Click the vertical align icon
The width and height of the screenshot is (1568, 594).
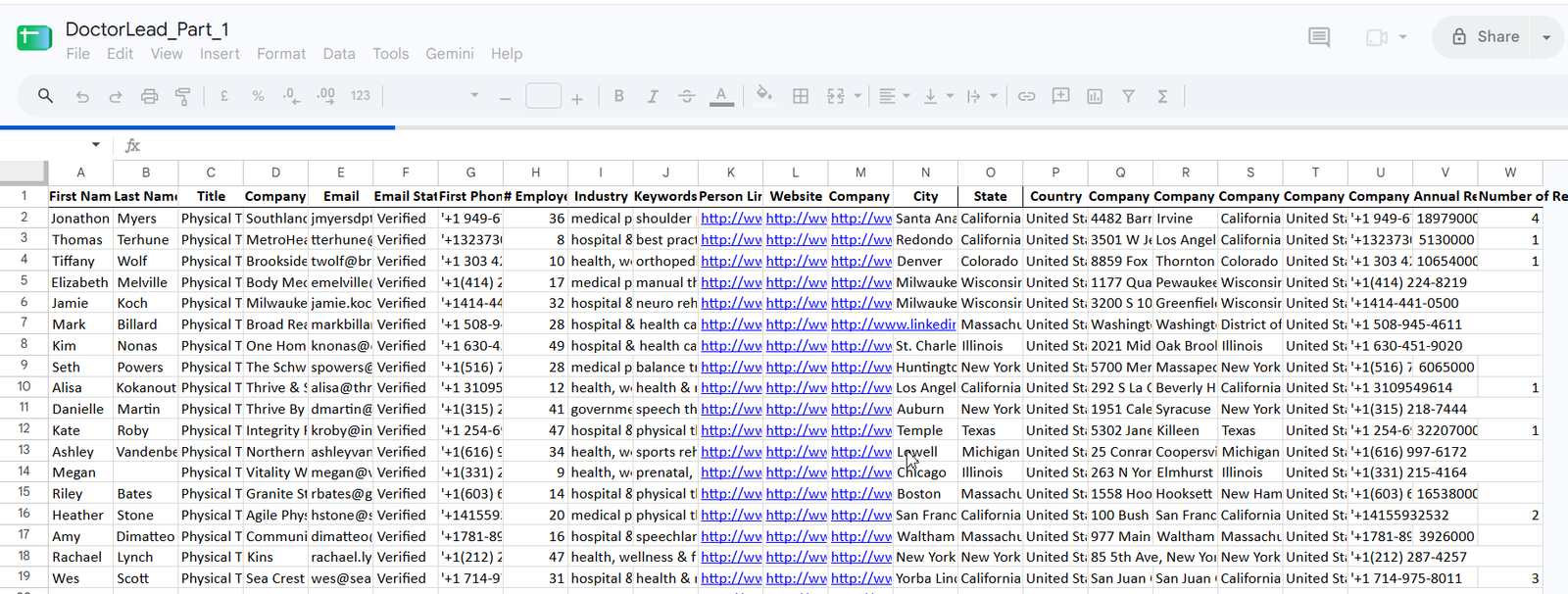tap(931, 96)
